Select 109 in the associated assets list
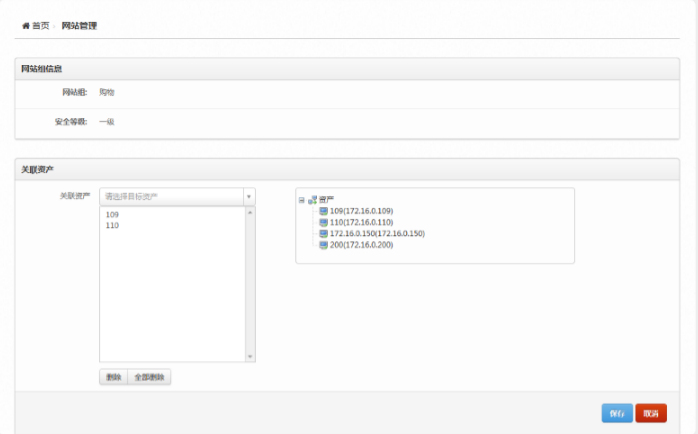The image size is (698, 434). click(112, 215)
